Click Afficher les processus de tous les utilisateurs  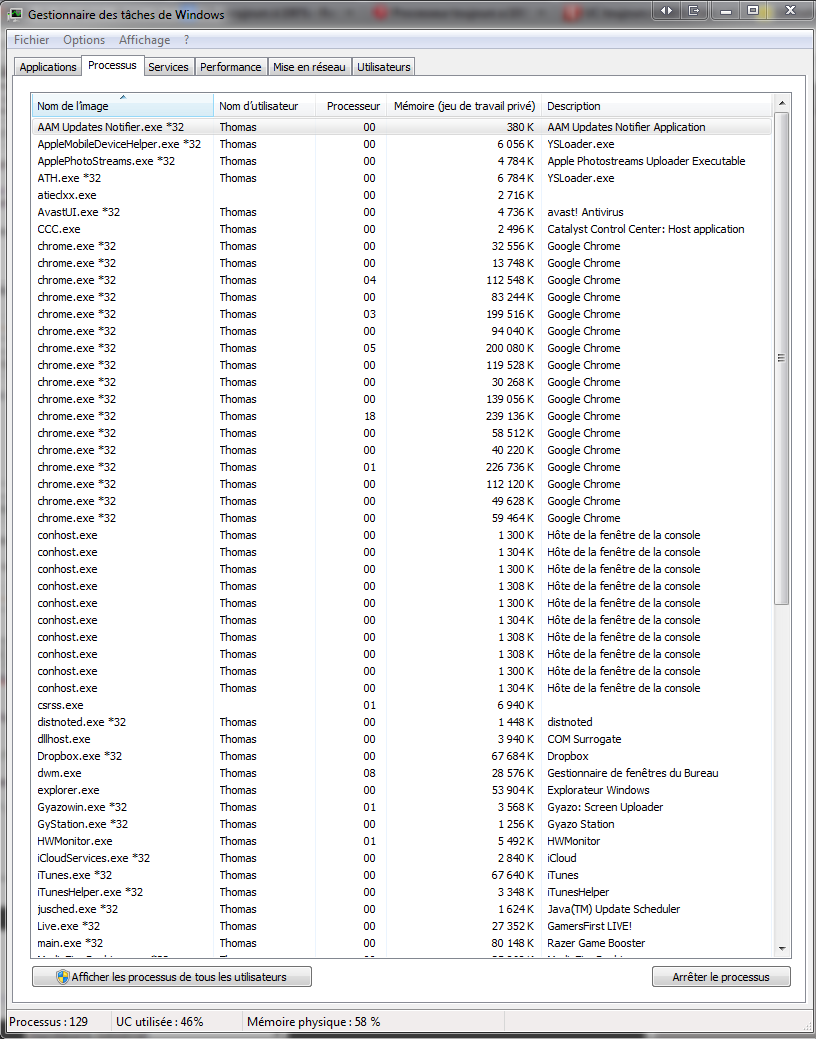click(x=172, y=977)
